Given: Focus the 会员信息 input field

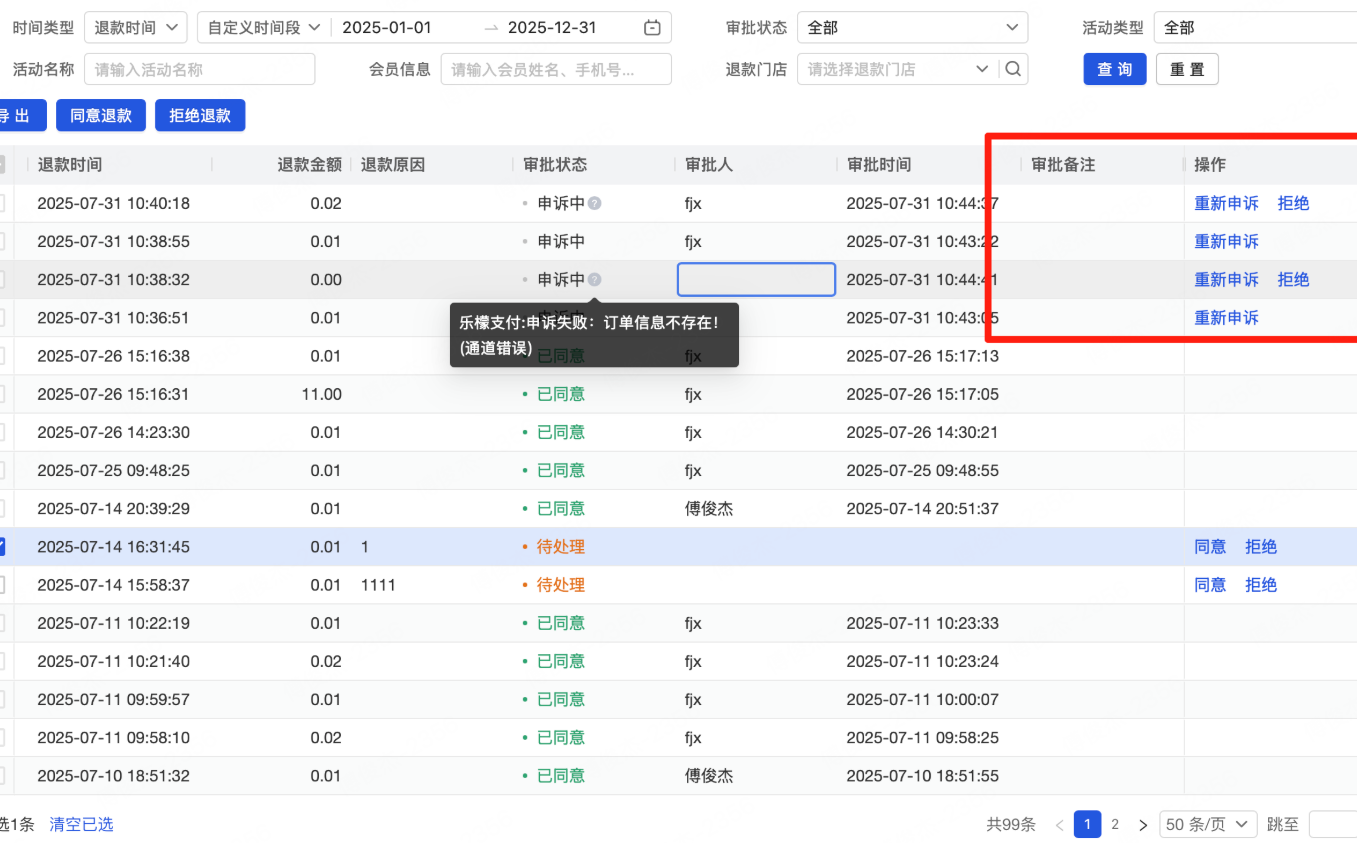Looking at the screenshot, I should click(x=556, y=69).
